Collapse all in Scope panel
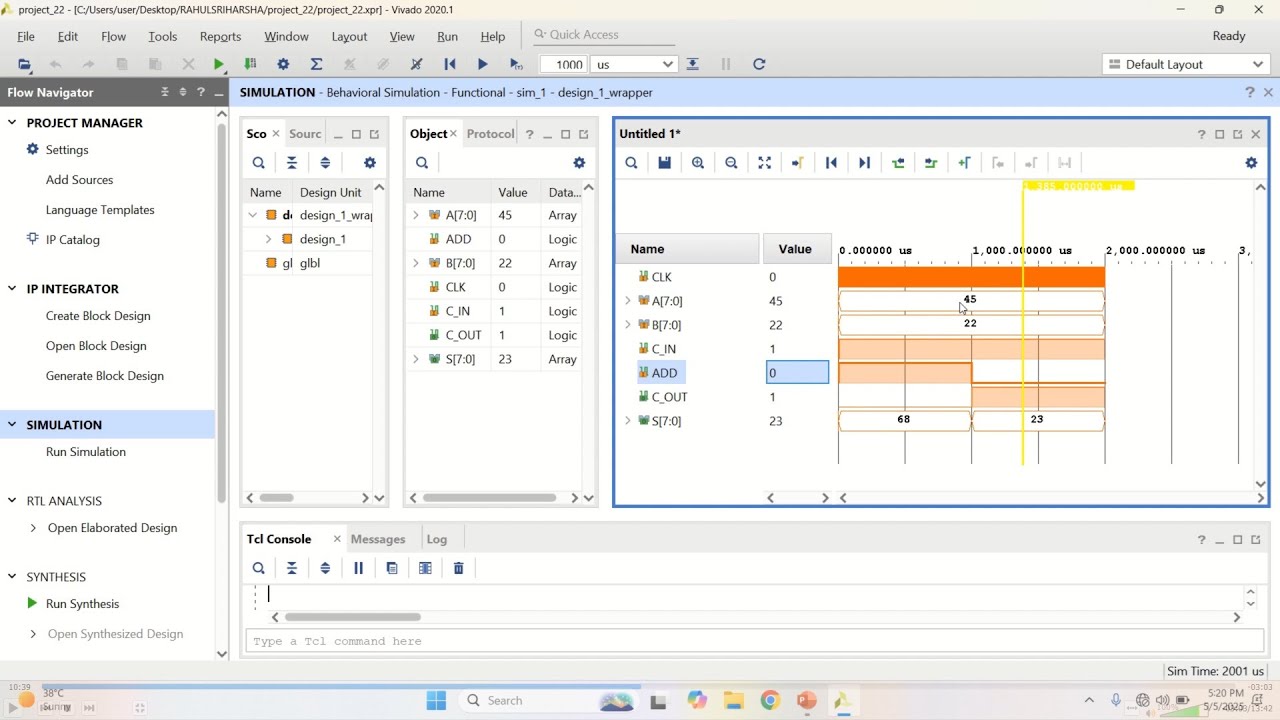The image size is (1280, 720). pyautogui.click(x=292, y=163)
